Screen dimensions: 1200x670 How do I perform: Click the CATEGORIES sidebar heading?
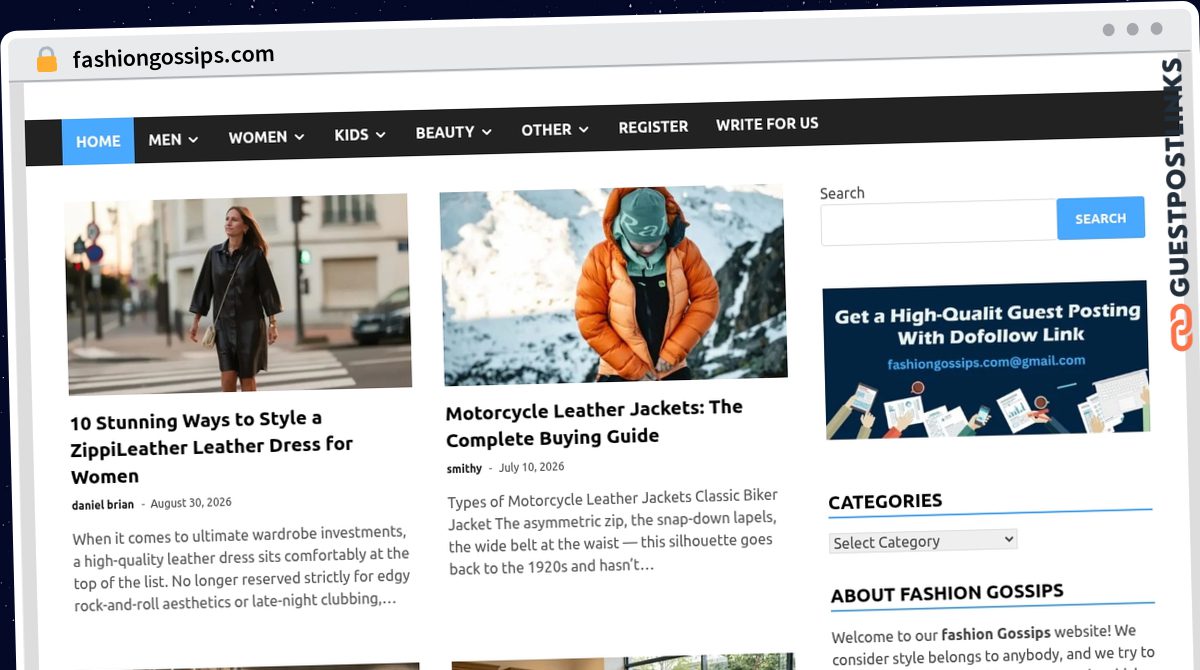coord(886,502)
